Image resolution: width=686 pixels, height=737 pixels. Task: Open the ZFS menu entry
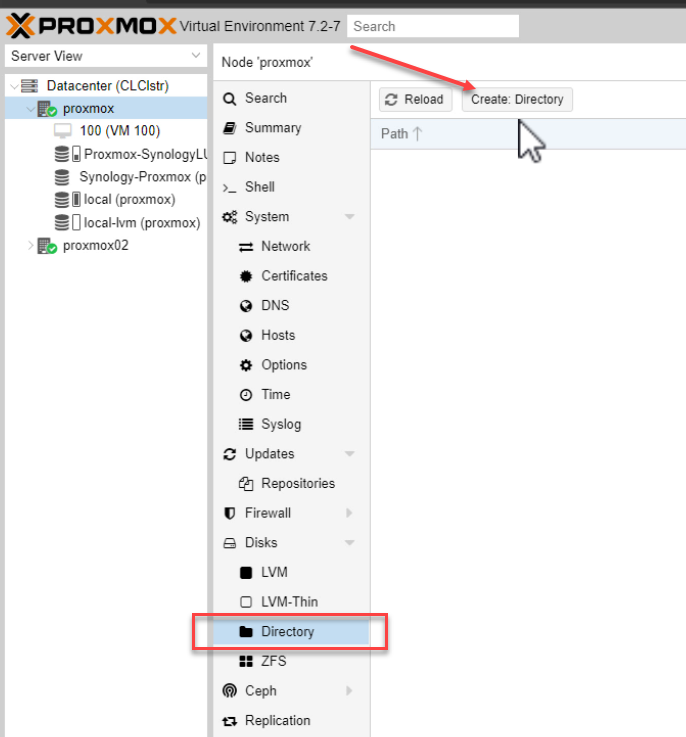pyautogui.click(x=292, y=661)
